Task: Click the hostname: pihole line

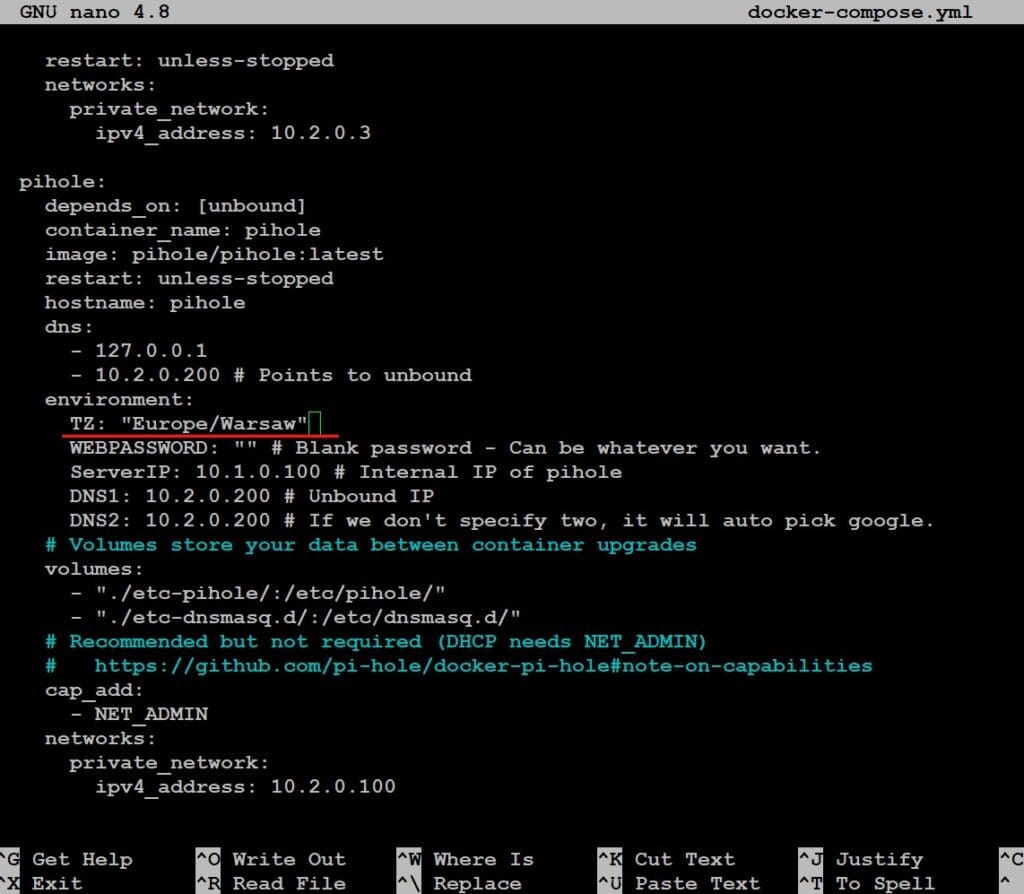Action: tap(145, 303)
